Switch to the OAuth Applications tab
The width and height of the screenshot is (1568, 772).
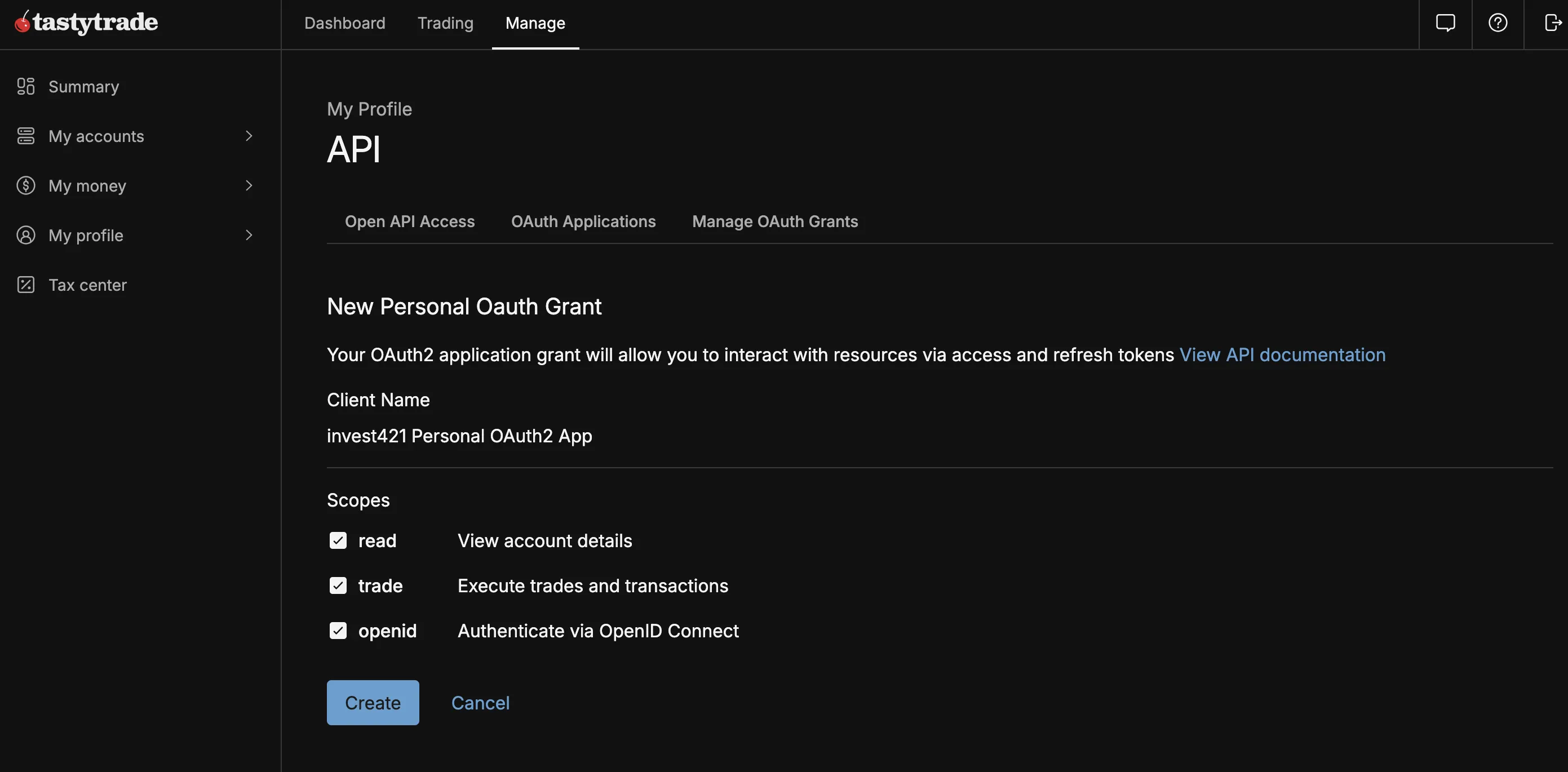583,221
